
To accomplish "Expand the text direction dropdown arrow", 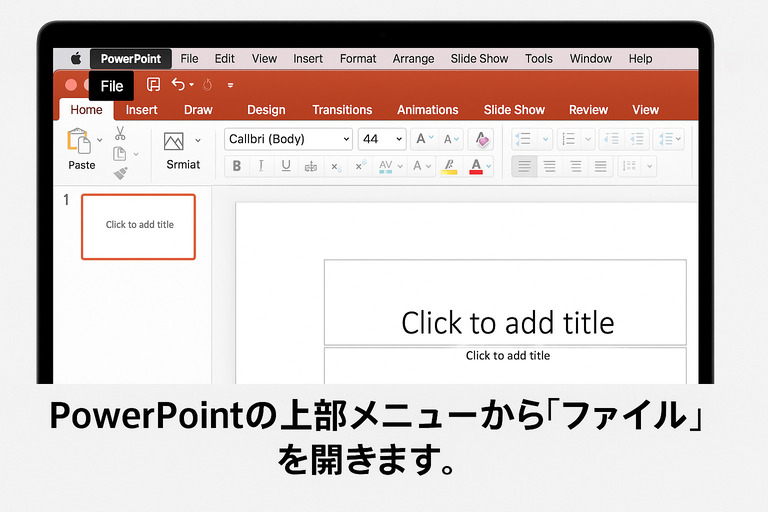I will tap(649, 167).
